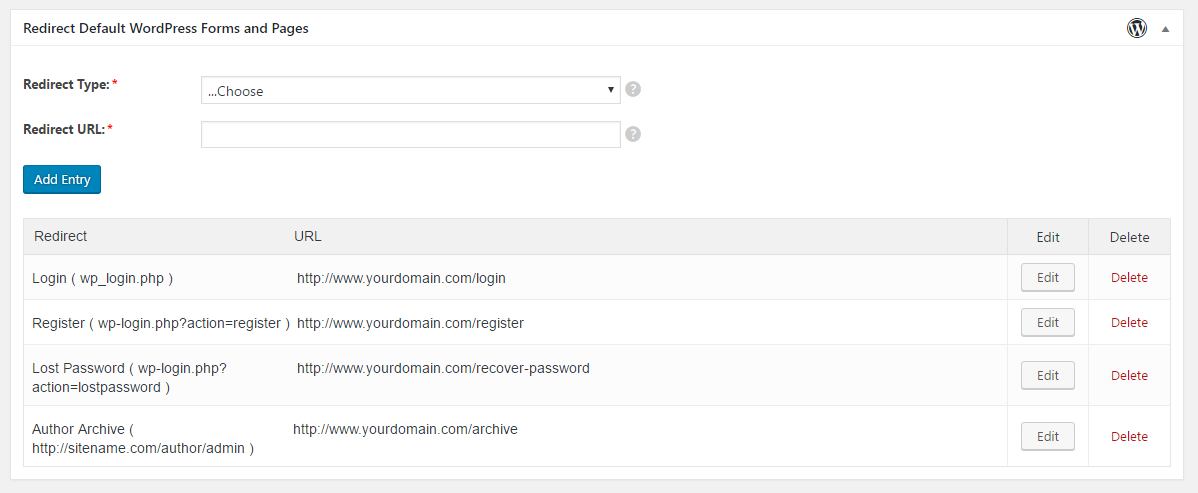Select the yourdomain.com/login URL cell
This screenshot has height=493, width=1198.
[x=401, y=278]
